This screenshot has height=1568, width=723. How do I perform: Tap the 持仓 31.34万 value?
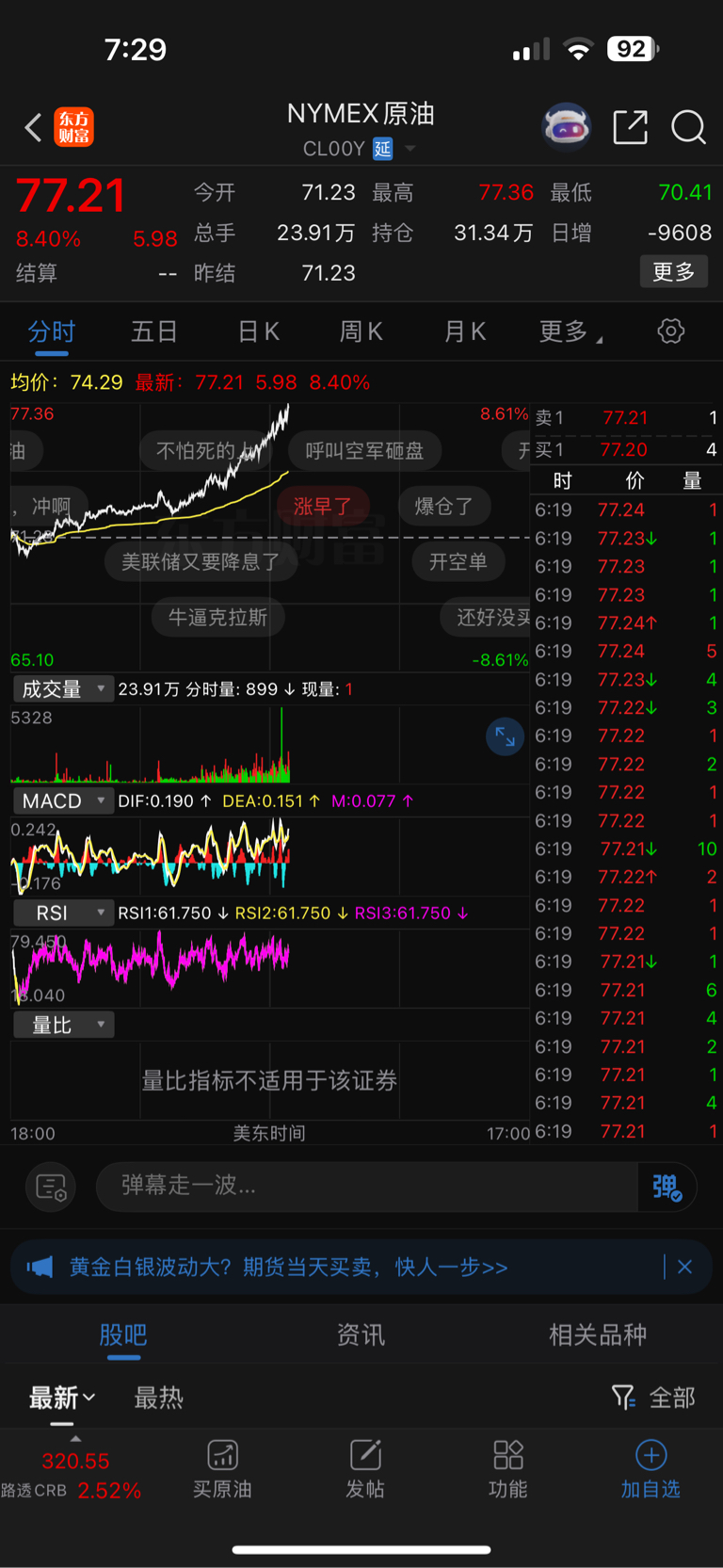[x=493, y=233]
